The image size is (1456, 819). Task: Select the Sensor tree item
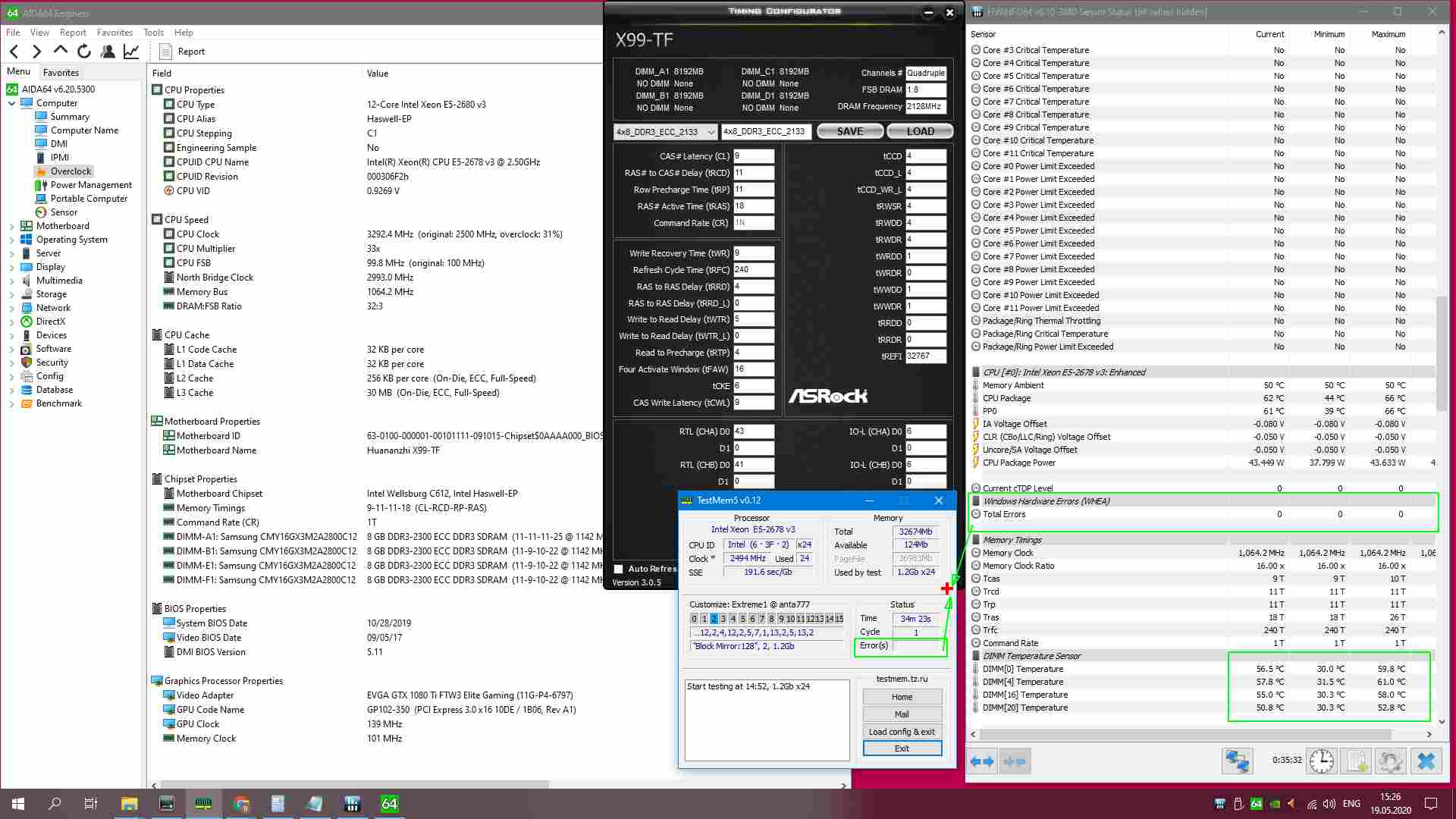[64, 212]
